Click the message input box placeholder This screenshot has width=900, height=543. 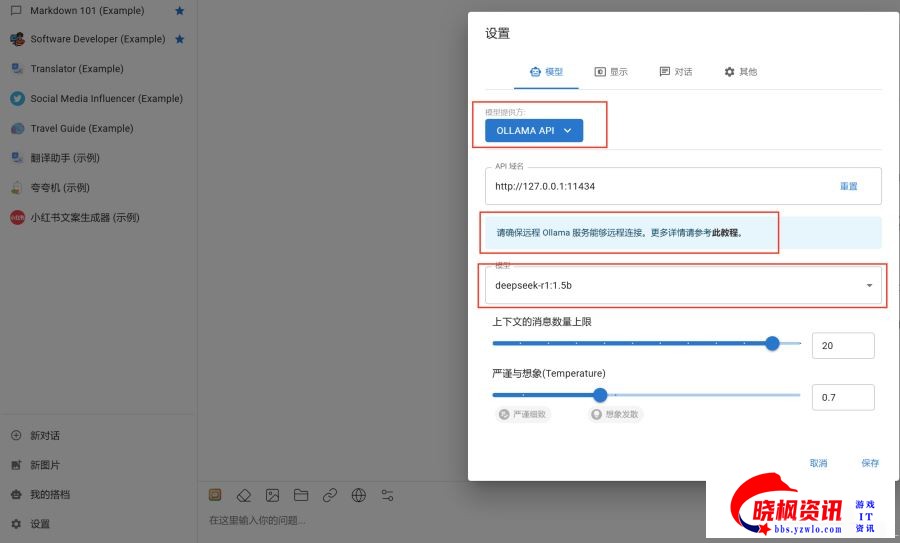[257, 521]
